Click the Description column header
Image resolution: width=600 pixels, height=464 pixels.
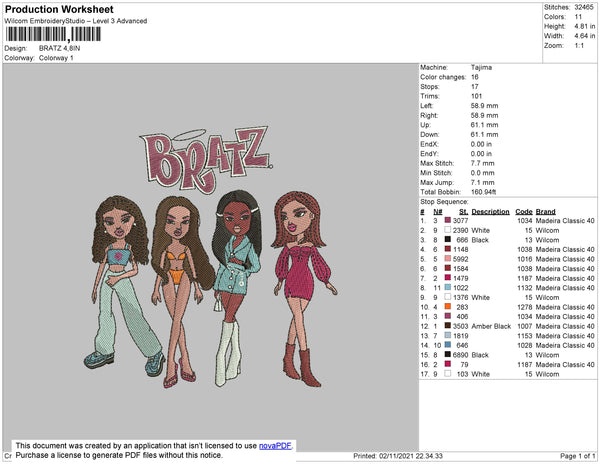pyautogui.click(x=490, y=211)
